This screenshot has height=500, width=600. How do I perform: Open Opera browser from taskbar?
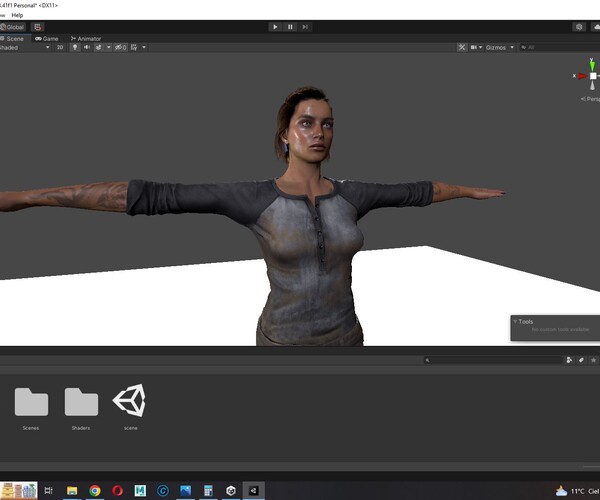(117, 490)
